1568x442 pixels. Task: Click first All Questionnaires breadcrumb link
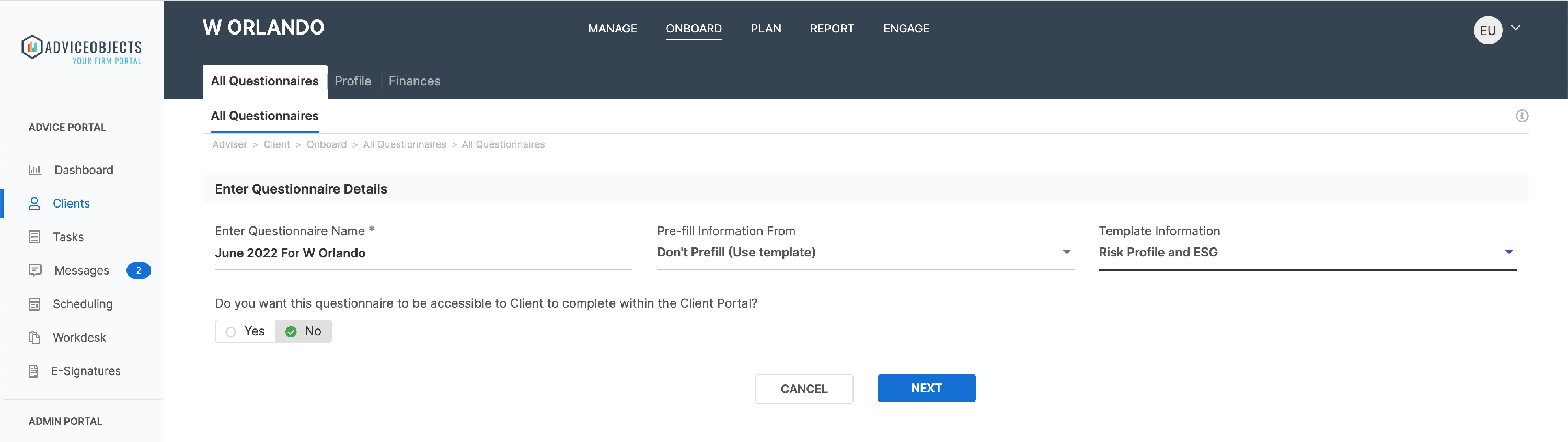[404, 144]
